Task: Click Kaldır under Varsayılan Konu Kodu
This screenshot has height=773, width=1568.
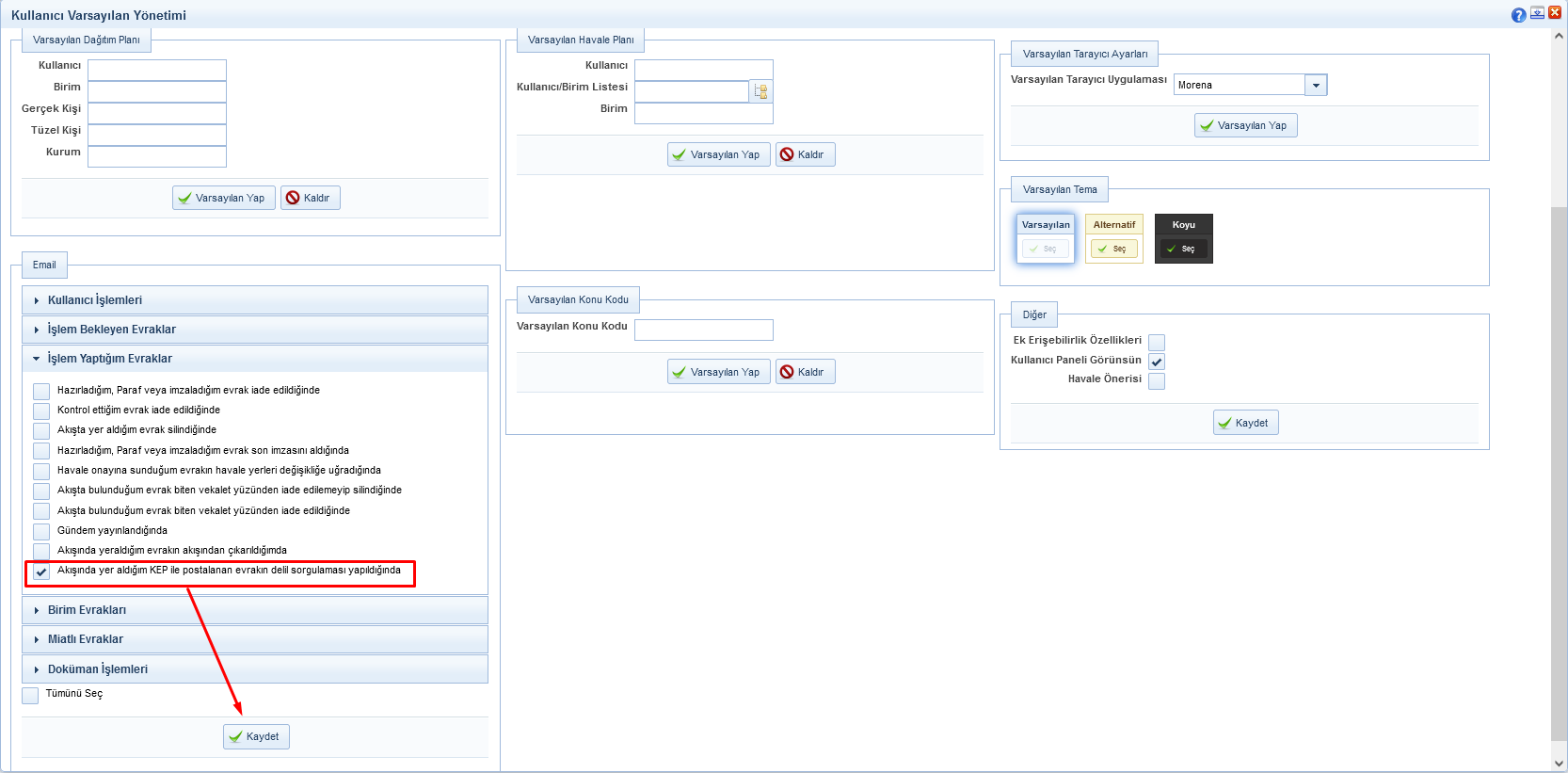Action: [x=805, y=372]
